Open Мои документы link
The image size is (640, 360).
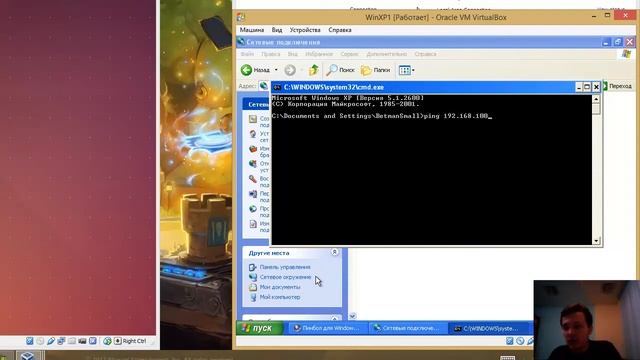280,287
